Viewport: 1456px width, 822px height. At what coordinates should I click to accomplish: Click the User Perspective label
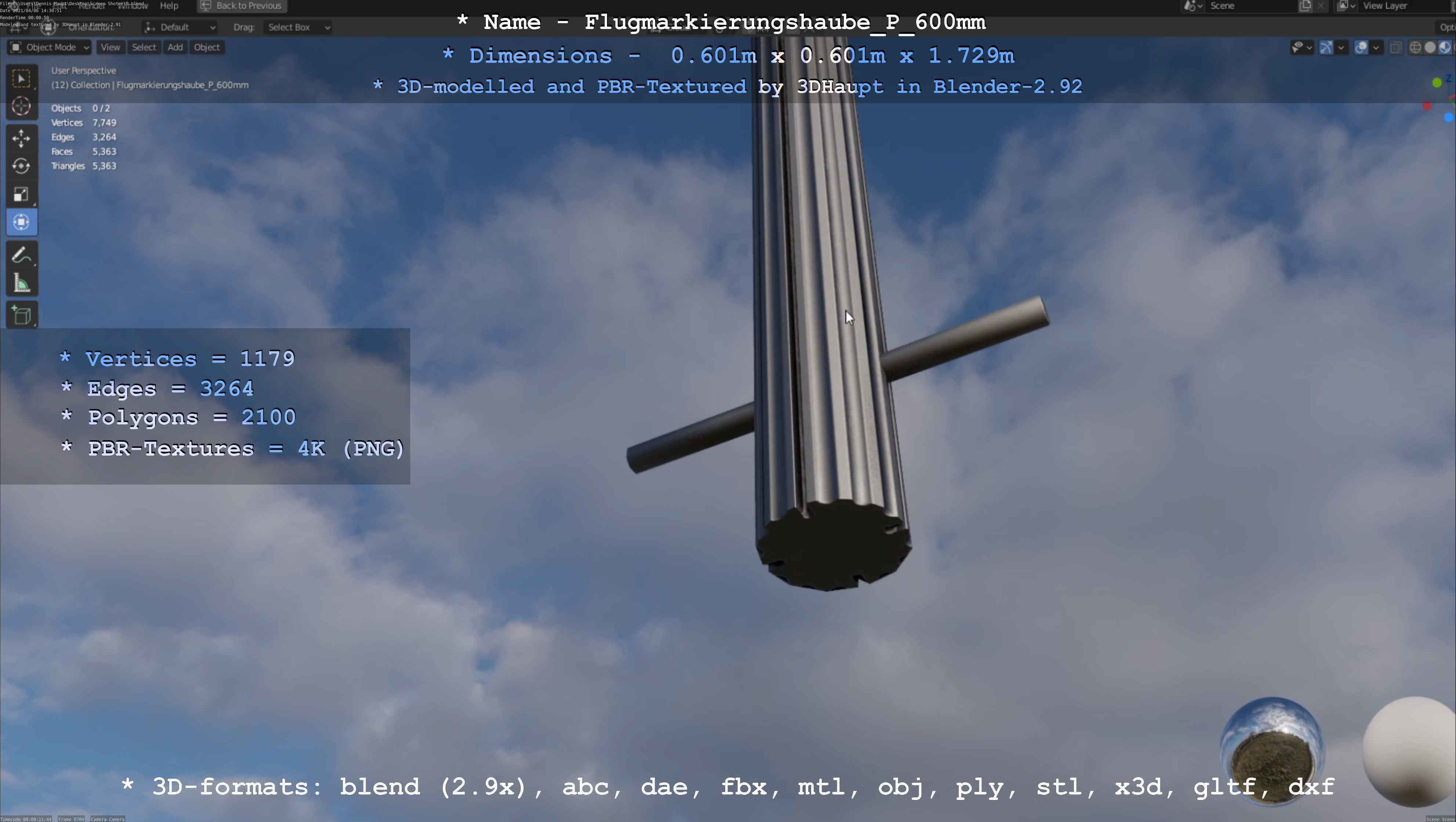click(x=84, y=70)
